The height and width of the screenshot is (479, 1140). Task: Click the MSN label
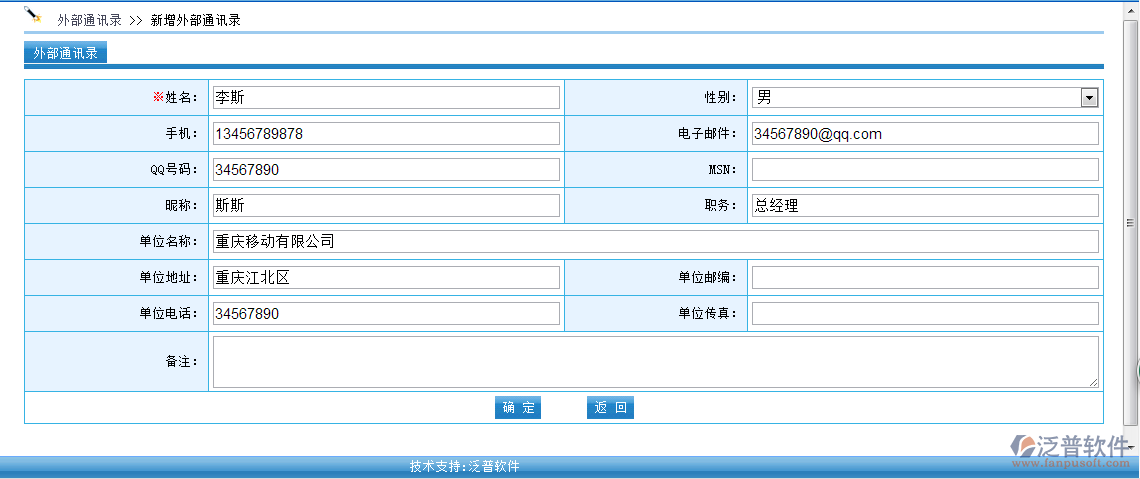(723, 169)
